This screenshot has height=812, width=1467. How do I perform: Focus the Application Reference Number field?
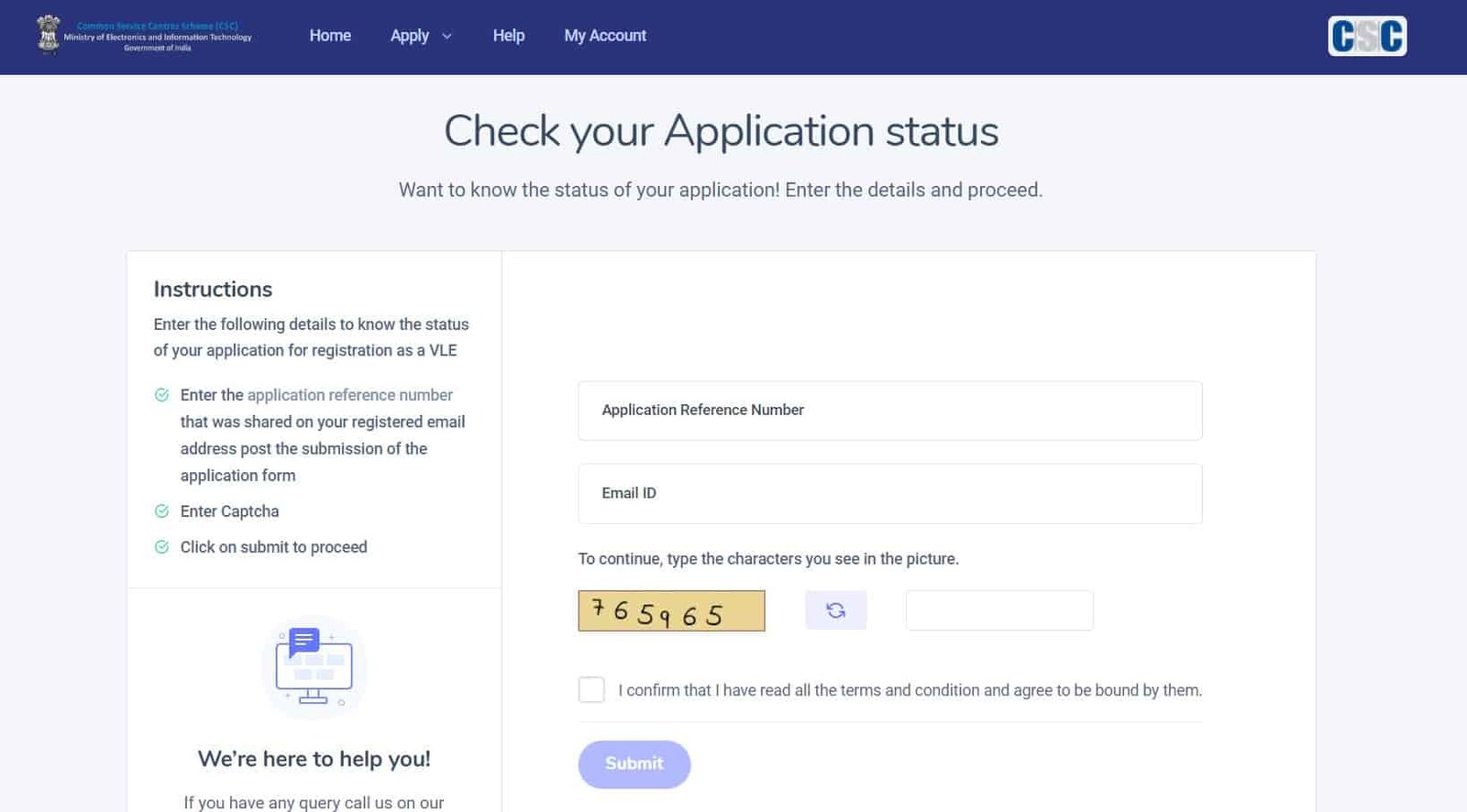(x=889, y=411)
